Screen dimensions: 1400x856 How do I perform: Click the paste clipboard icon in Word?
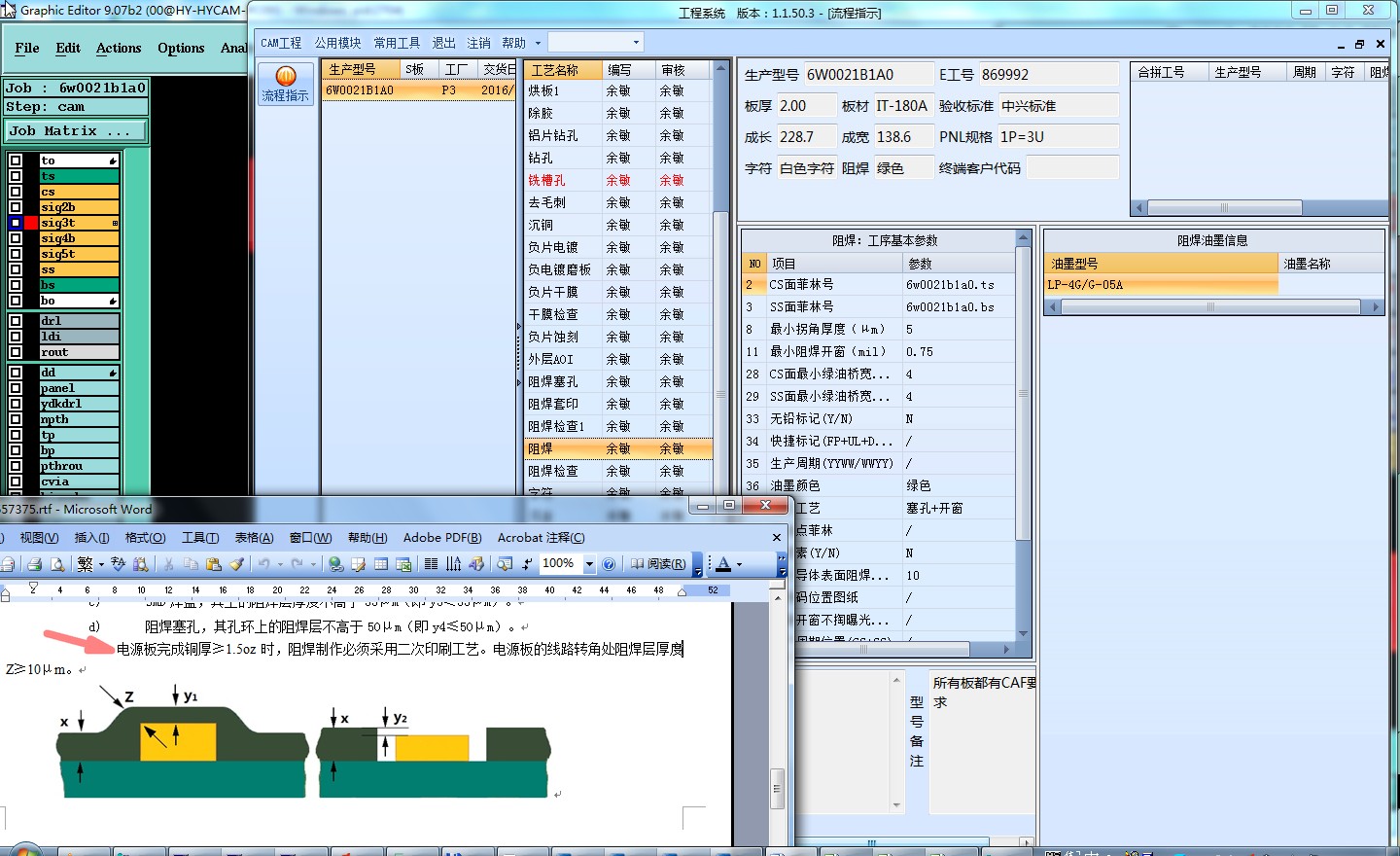click(x=213, y=564)
